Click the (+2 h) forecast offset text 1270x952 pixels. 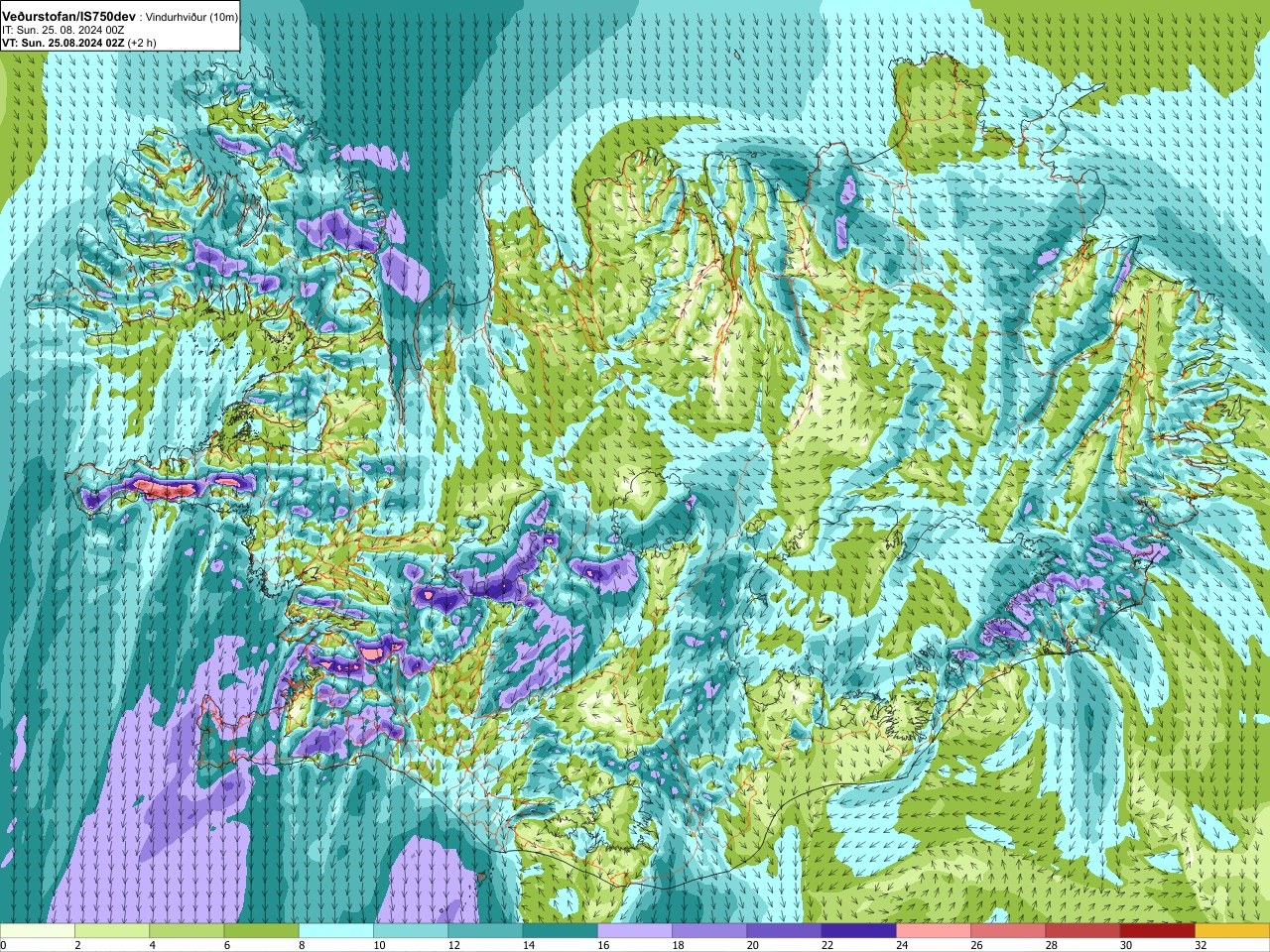coord(142,44)
